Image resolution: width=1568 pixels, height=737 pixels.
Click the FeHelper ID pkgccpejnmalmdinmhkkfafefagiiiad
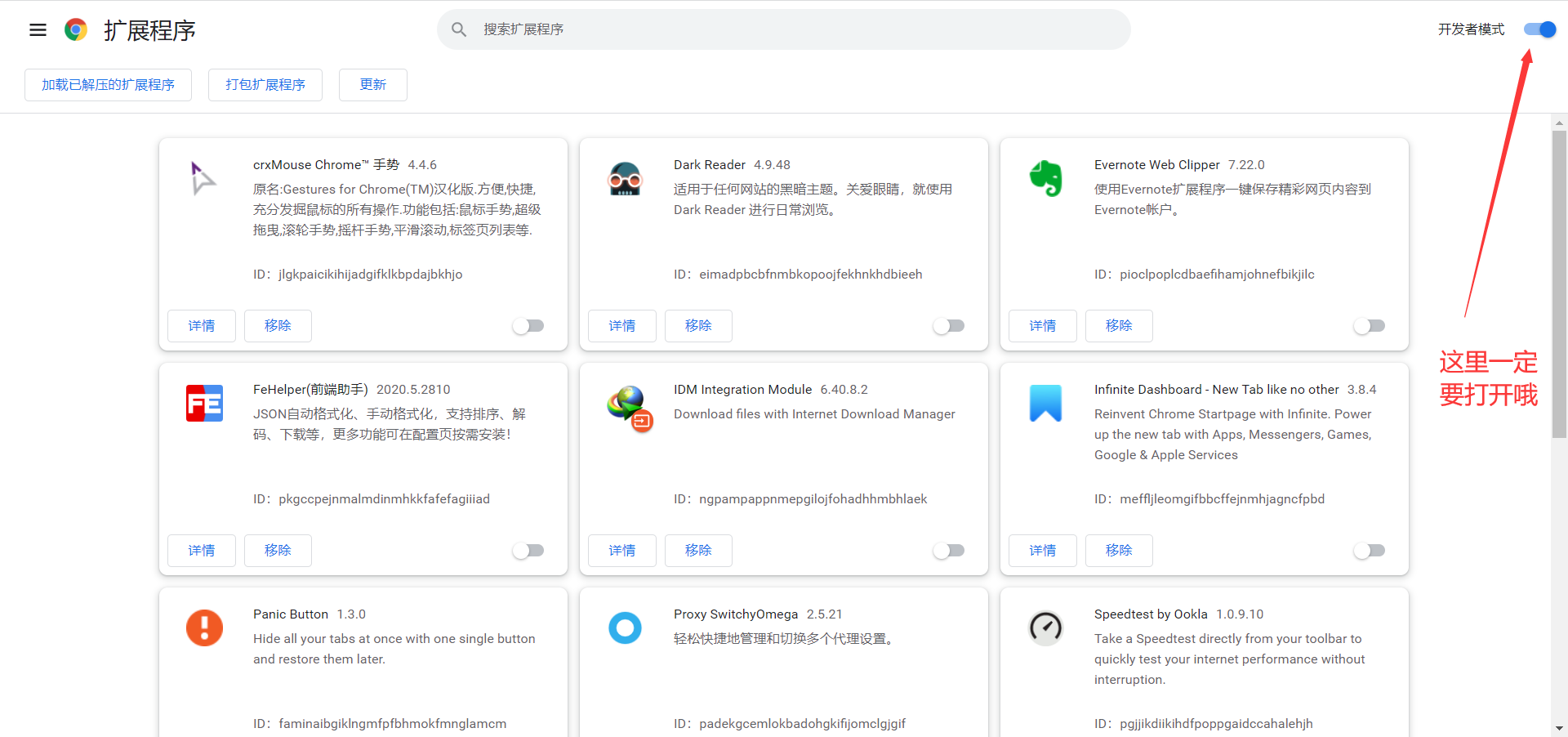click(385, 499)
